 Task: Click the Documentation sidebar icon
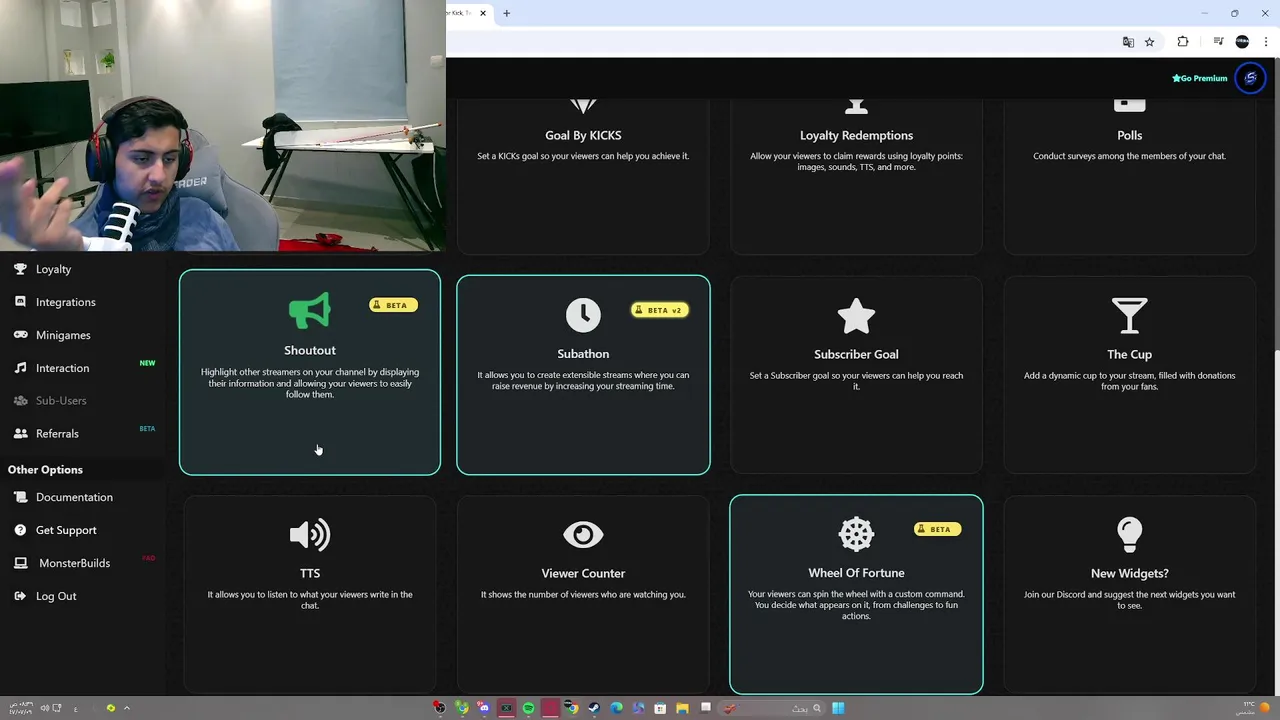click(20, 497)
